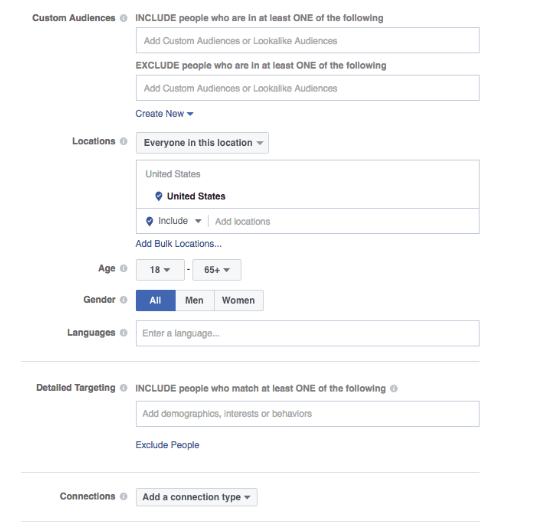Open the Include locations dropdown
Screen dimensions: 537x522
tap(174, 221)
